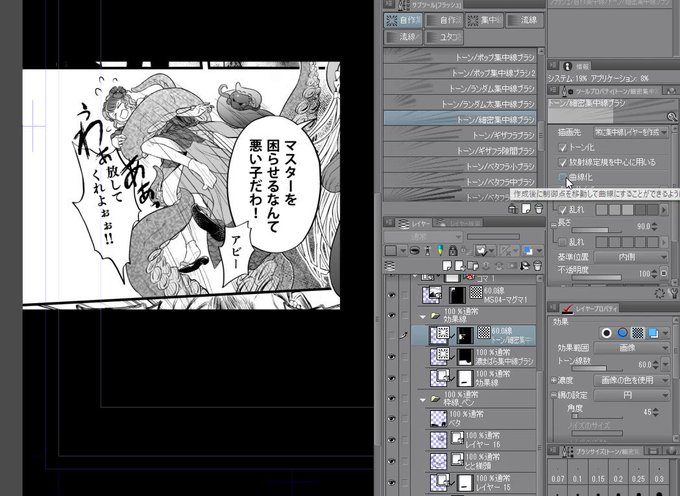Screen dimensions: 680x496
Task: Click the layer color change icon
Action: [528, 250]
